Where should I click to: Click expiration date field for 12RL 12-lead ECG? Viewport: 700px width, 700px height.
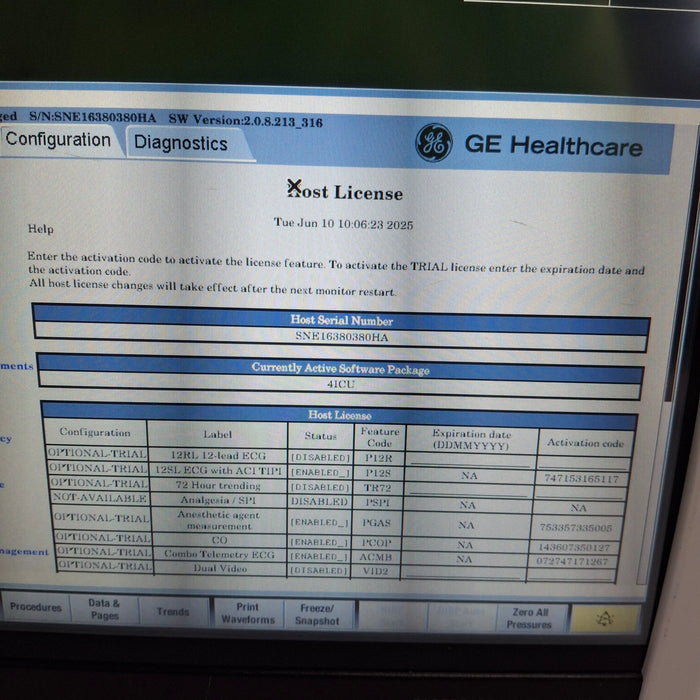click(470, 460)
